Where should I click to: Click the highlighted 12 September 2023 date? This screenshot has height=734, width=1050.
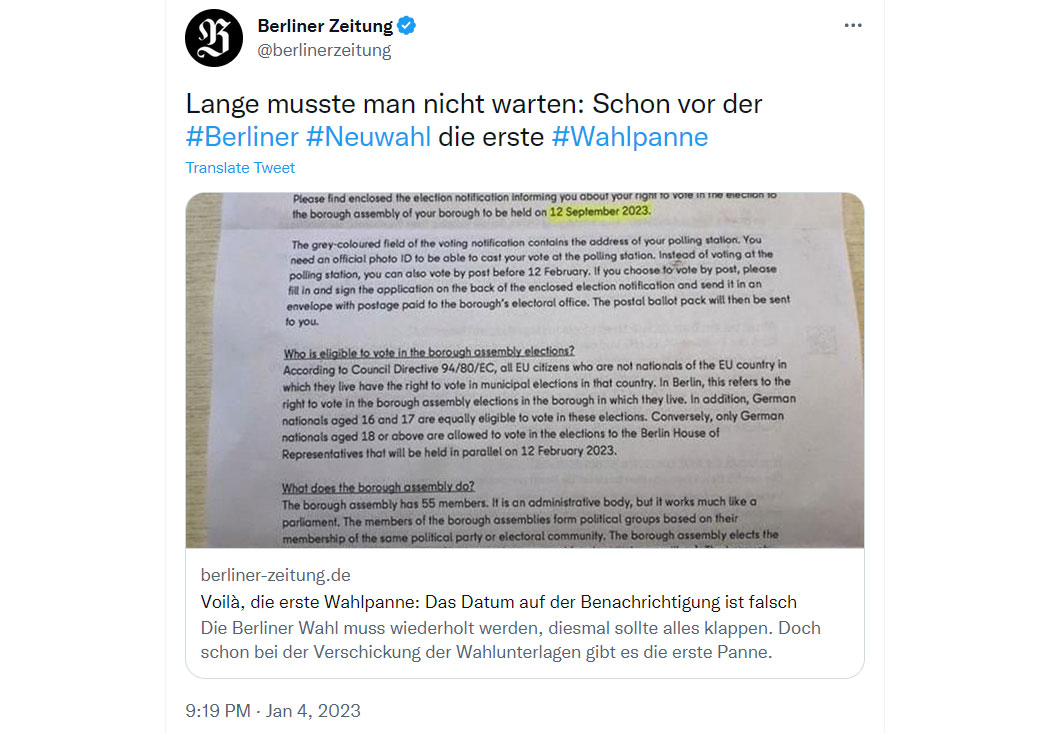pos(600,212)
